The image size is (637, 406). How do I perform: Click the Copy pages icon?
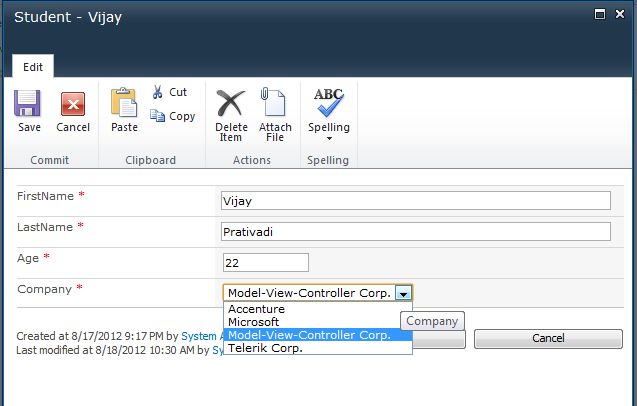[x=157, y=116]
